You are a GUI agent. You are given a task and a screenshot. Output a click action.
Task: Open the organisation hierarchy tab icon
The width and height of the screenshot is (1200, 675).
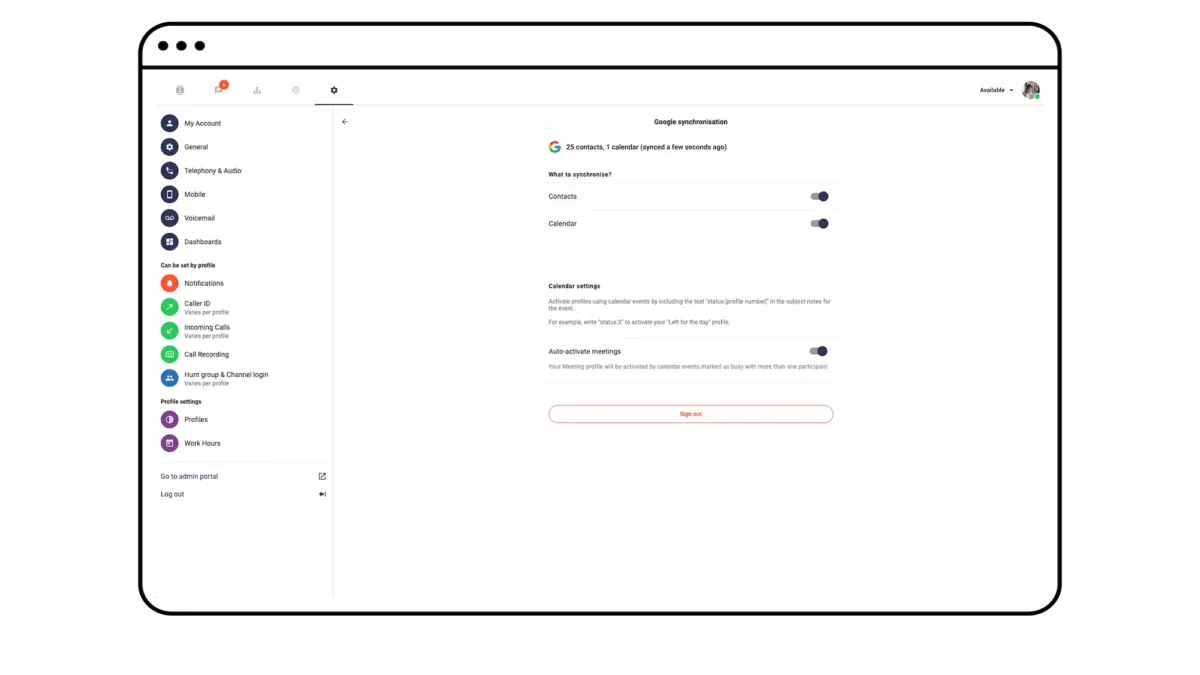(257, 90)
